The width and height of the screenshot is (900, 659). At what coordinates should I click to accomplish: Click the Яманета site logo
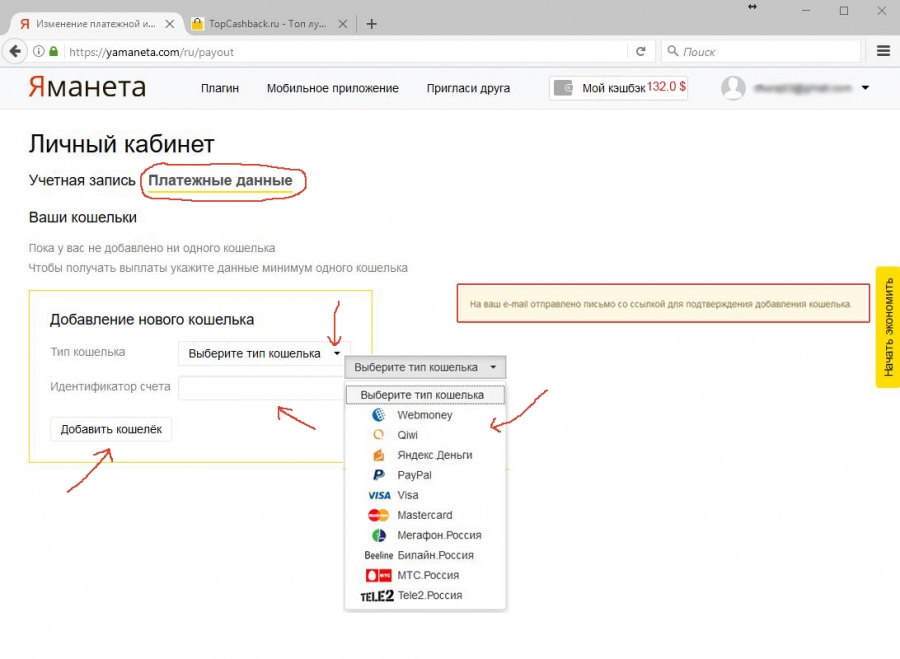click(87, 87)
